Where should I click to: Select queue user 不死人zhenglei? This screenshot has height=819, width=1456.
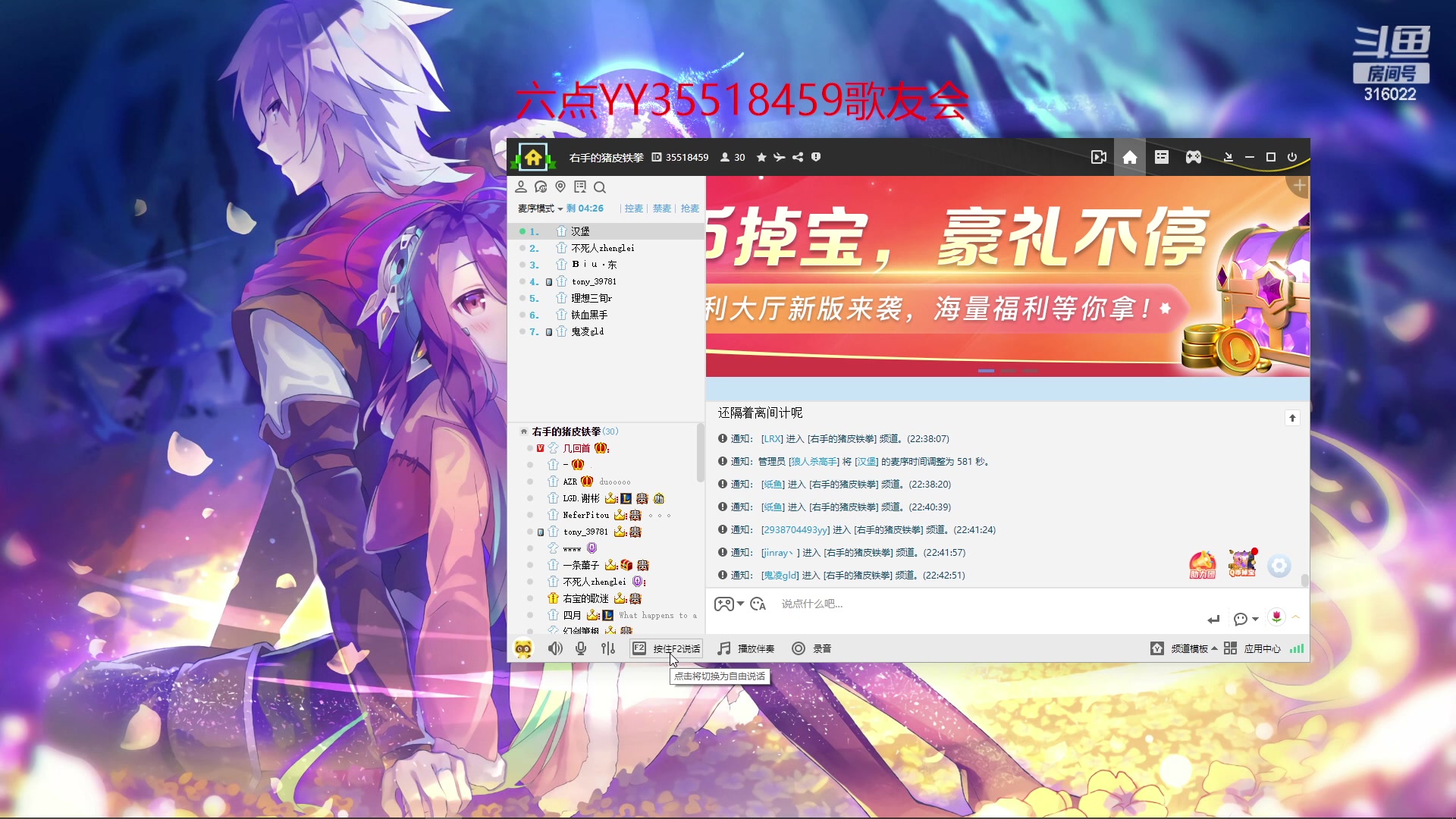607,248
